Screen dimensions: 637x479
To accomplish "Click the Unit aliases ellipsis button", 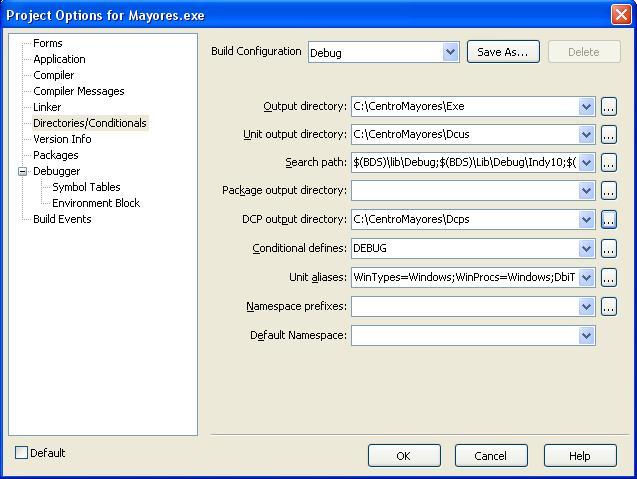I will (608, 277).
